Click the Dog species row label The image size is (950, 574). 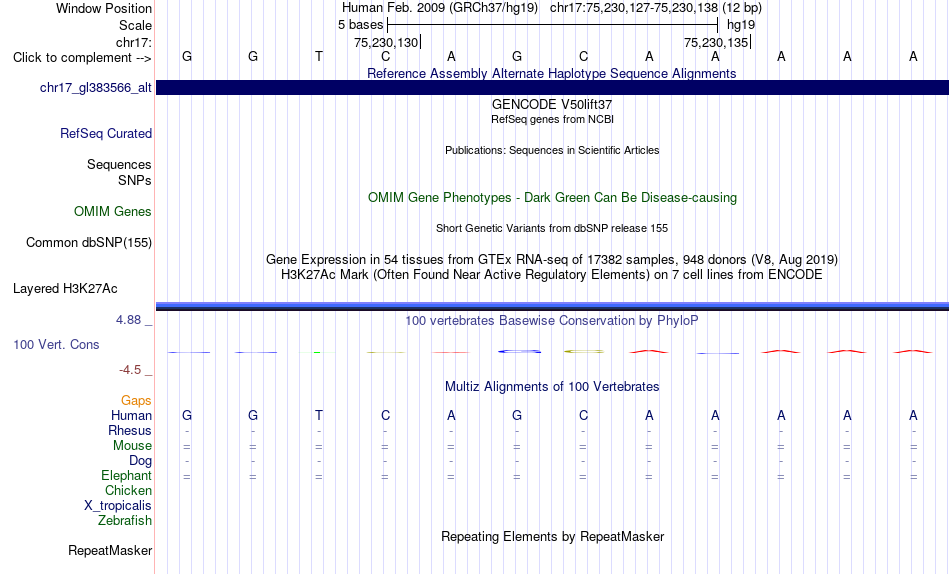point(140,461)
